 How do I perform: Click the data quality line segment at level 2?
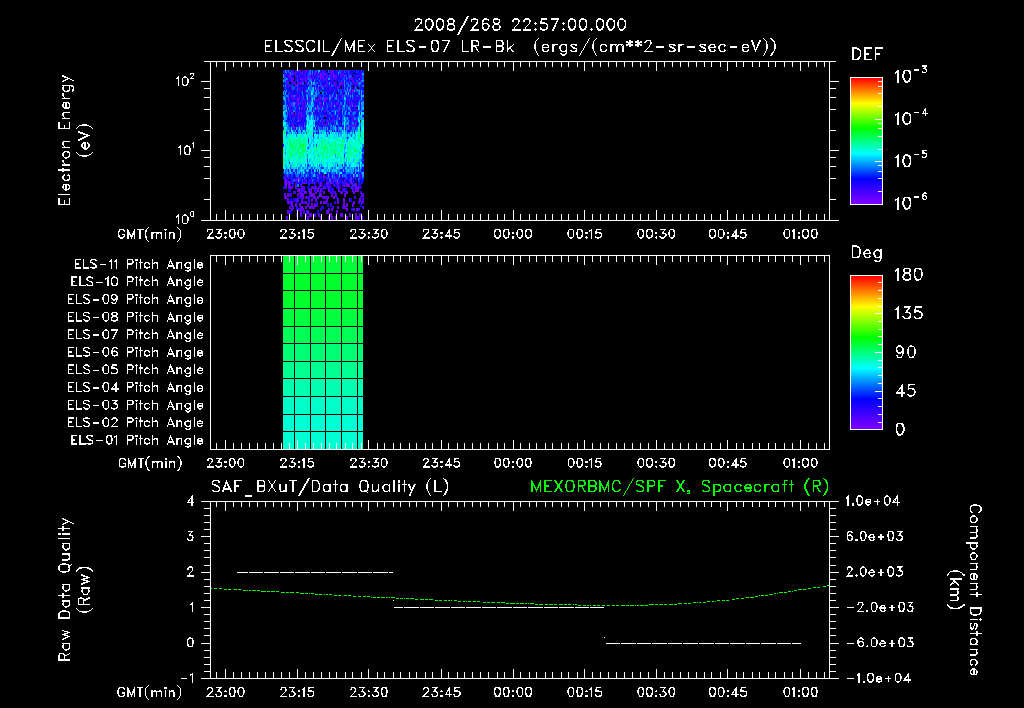click(x=315, y=572)
